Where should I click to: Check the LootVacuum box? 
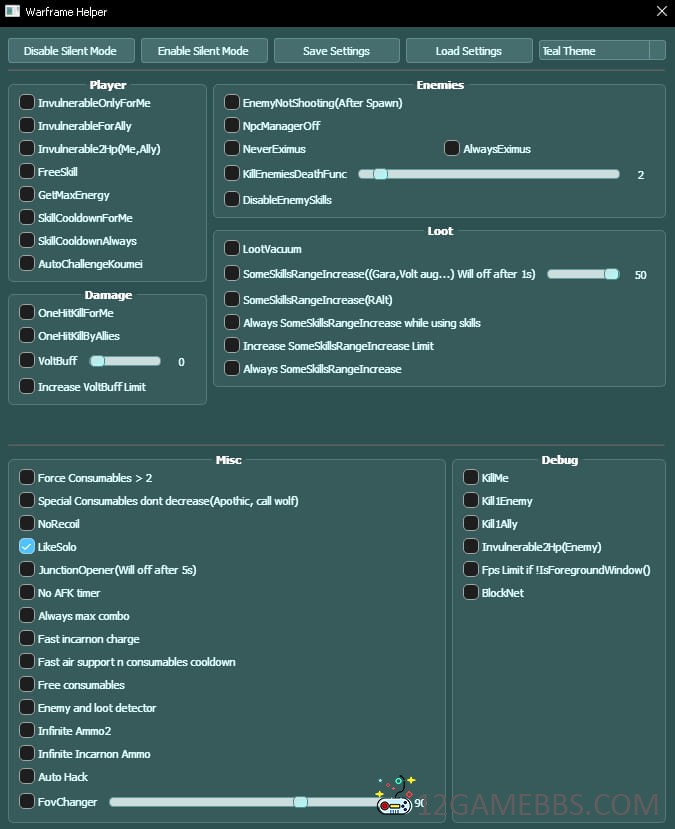click(232, 249)
